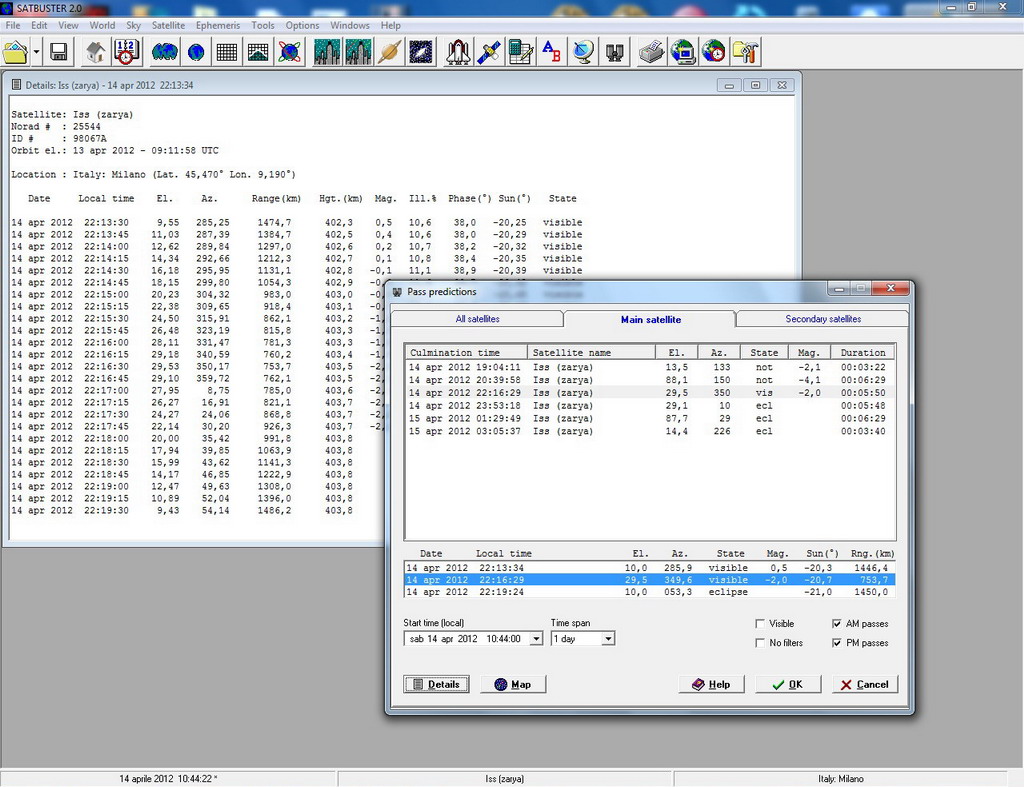Expand the arrow next to the open-folder icon
Screen dimensions: 1024x787
(x=37, y=52)
